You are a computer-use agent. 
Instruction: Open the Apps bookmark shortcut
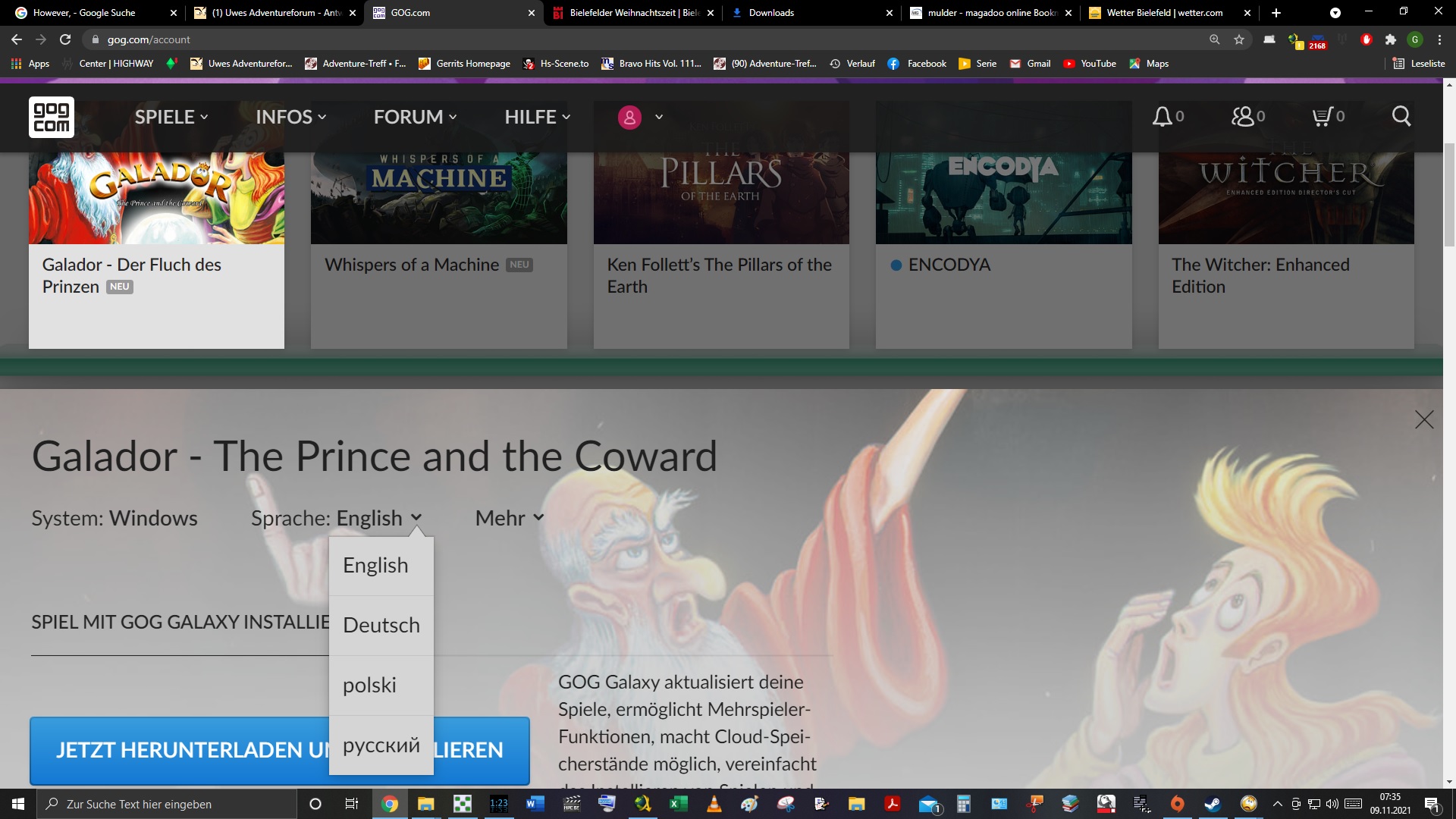click(30, 64)
